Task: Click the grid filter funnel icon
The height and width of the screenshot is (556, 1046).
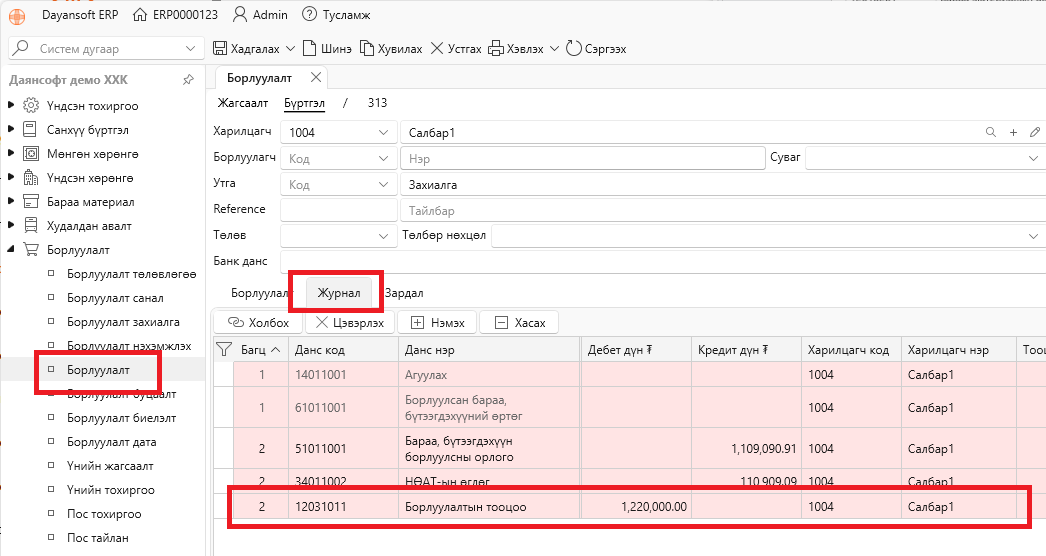Action: click(224, 349)
